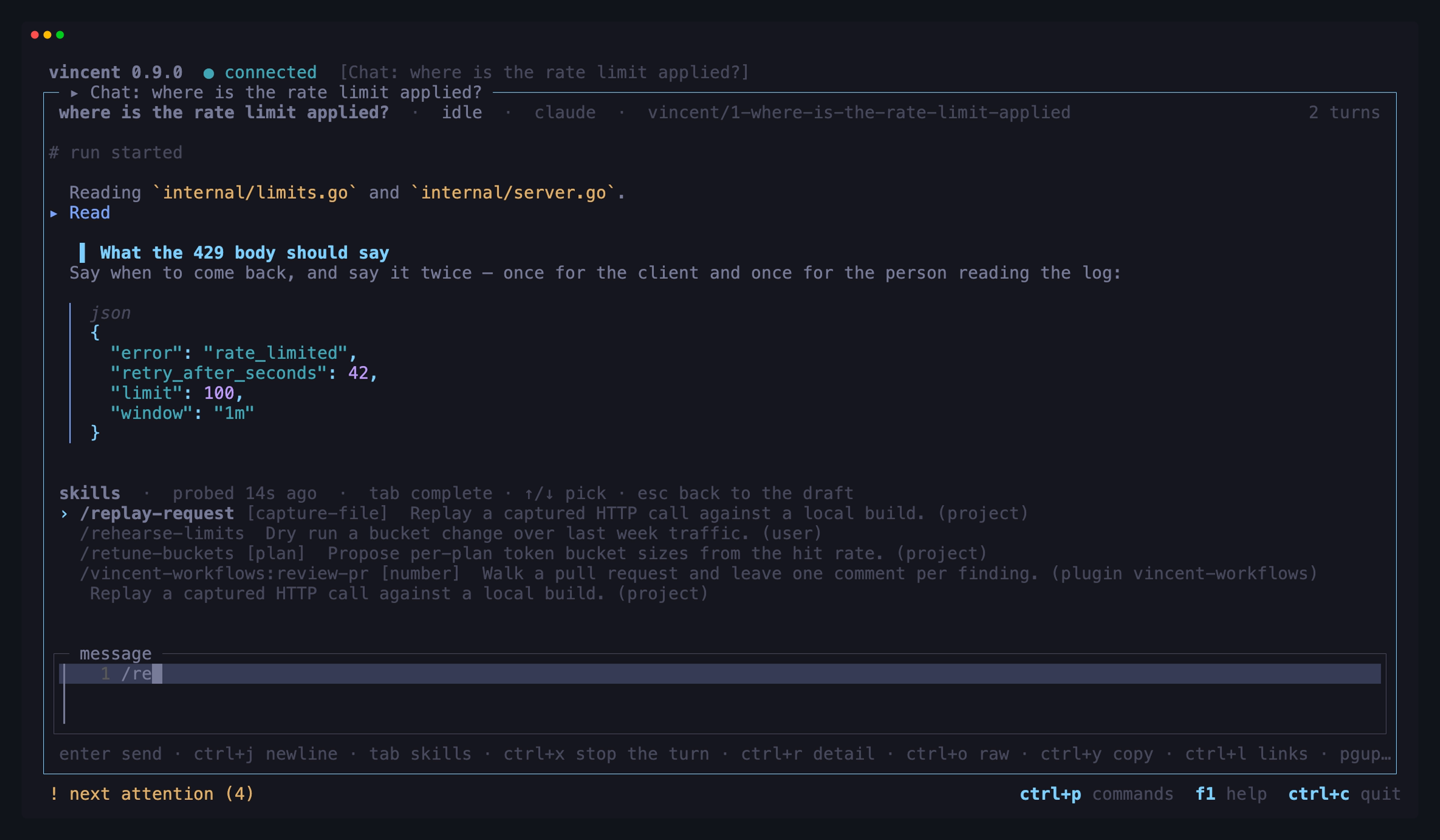Click the bold session title 'where is the rate limit applied?'
This screenshot has height=840, width=1440.
[224, 113]
